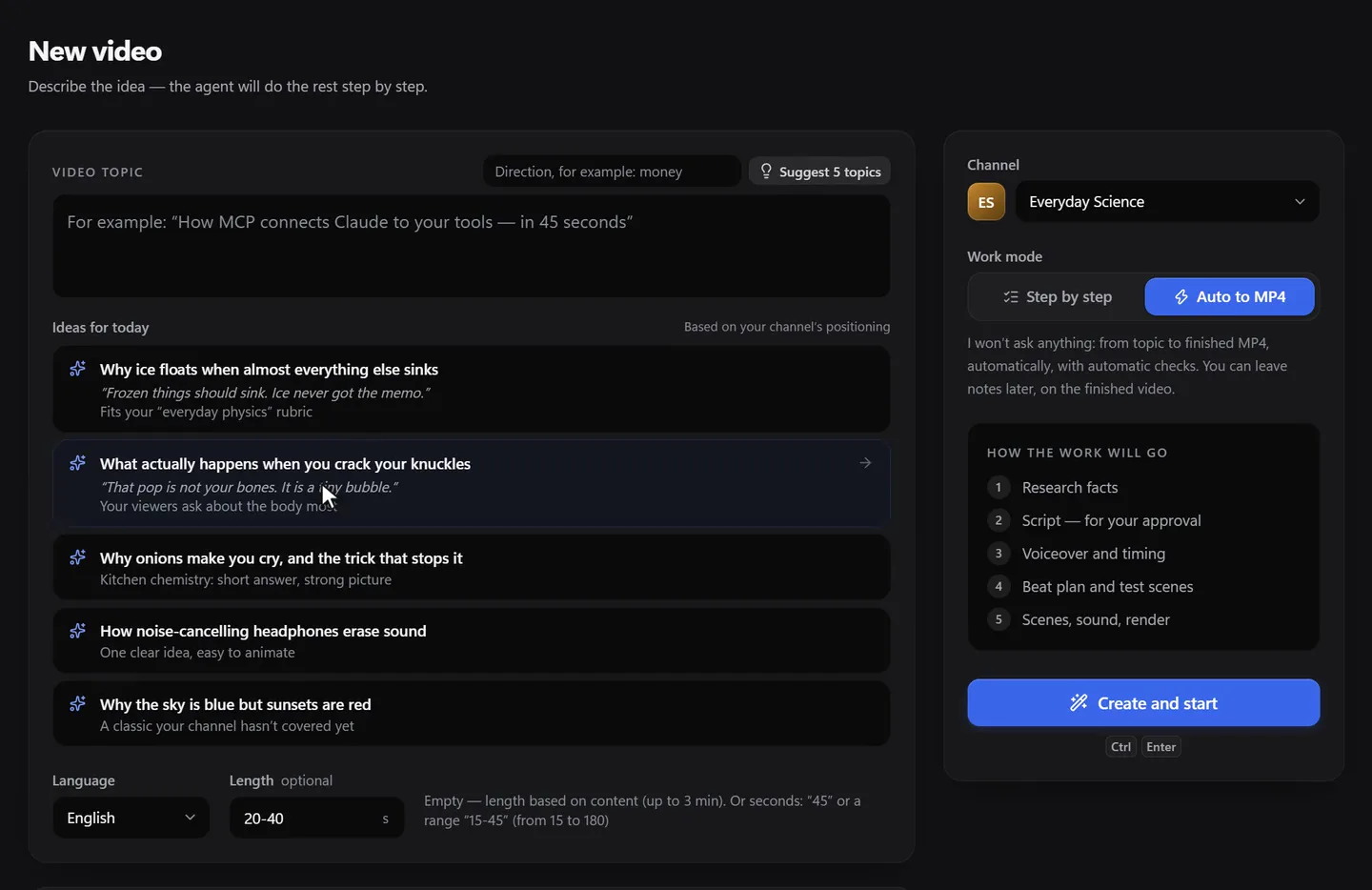Click the sparkle icon beside the onions idea
The image size is (1372, 890).
click(x=78, y=557)
